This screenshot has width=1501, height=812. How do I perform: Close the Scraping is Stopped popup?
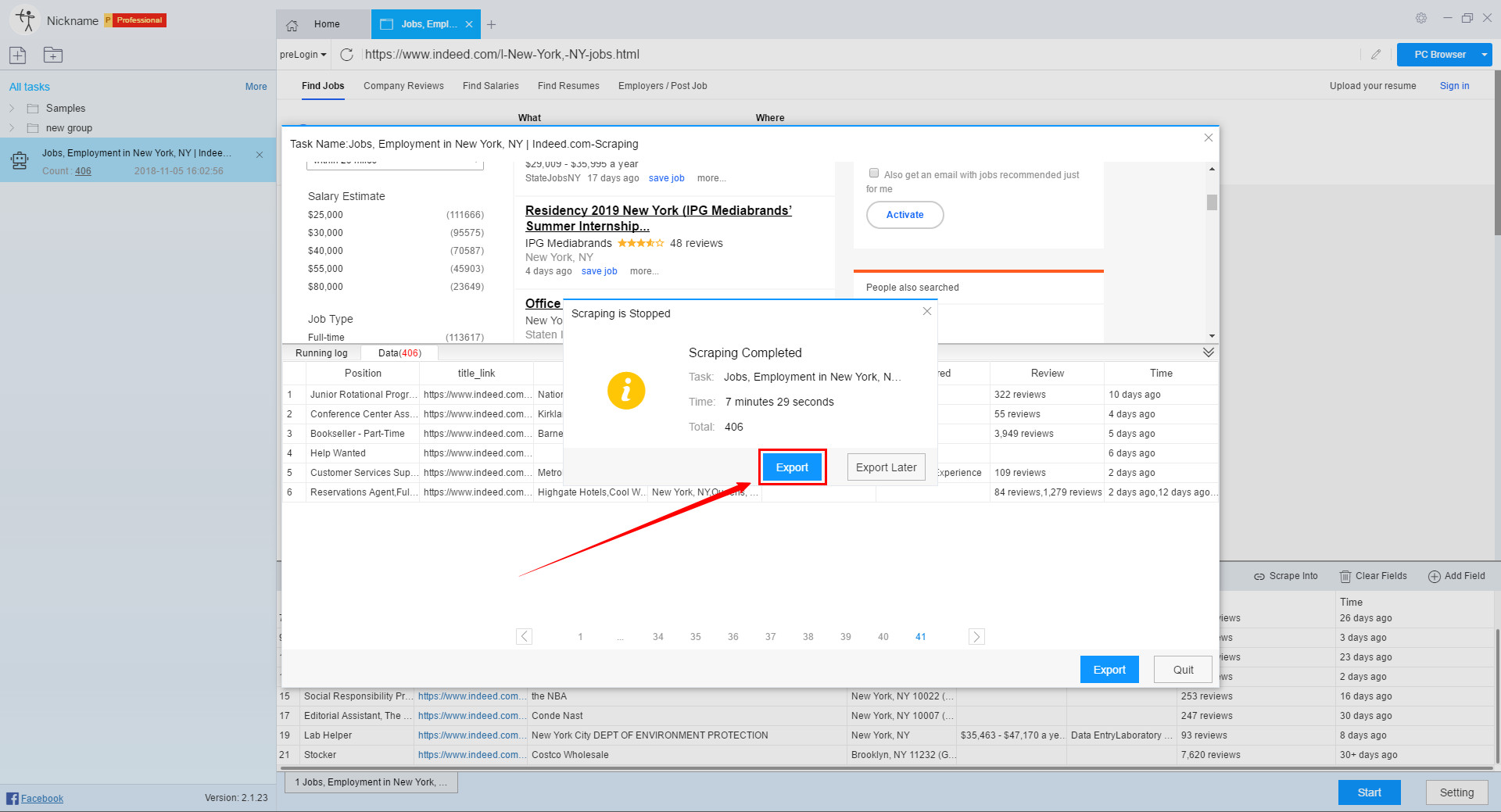click(927, 311)
